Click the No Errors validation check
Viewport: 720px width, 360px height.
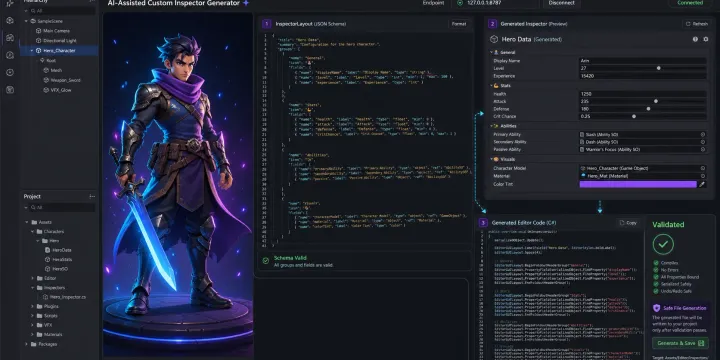[x=655, y=270]
